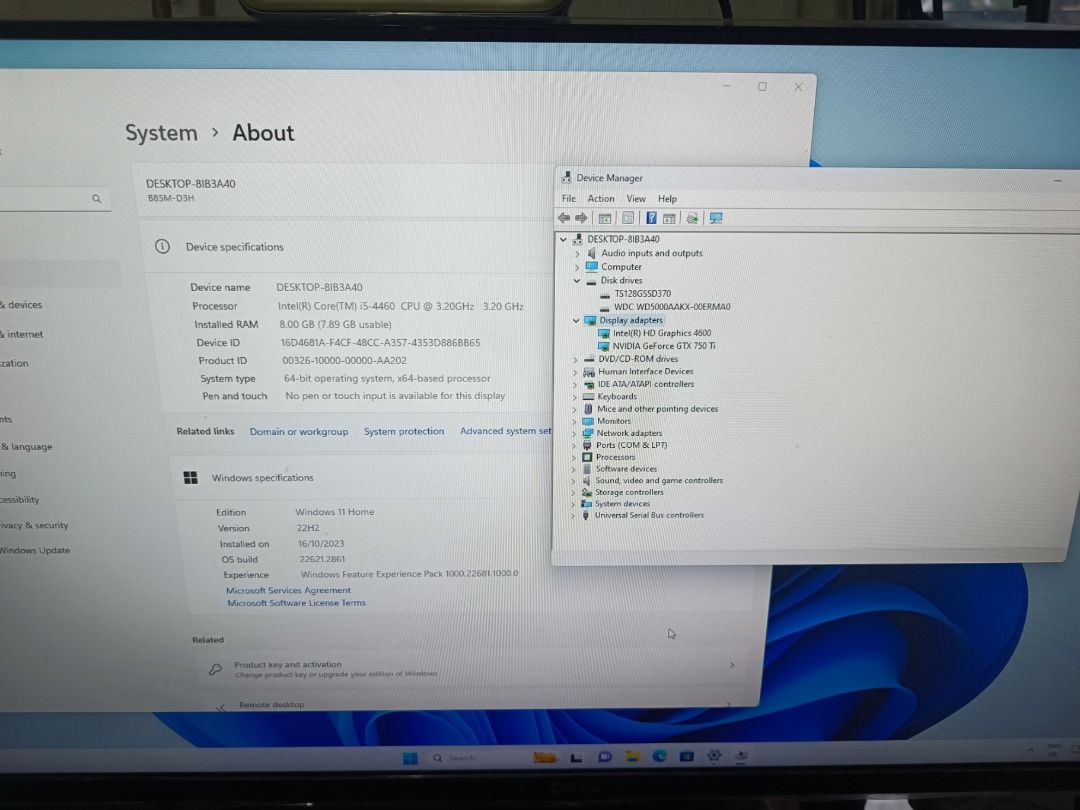Select System devices in the tree
Image resolution: width=1080 pixels, height=810 pixels.
pos(622,503)
